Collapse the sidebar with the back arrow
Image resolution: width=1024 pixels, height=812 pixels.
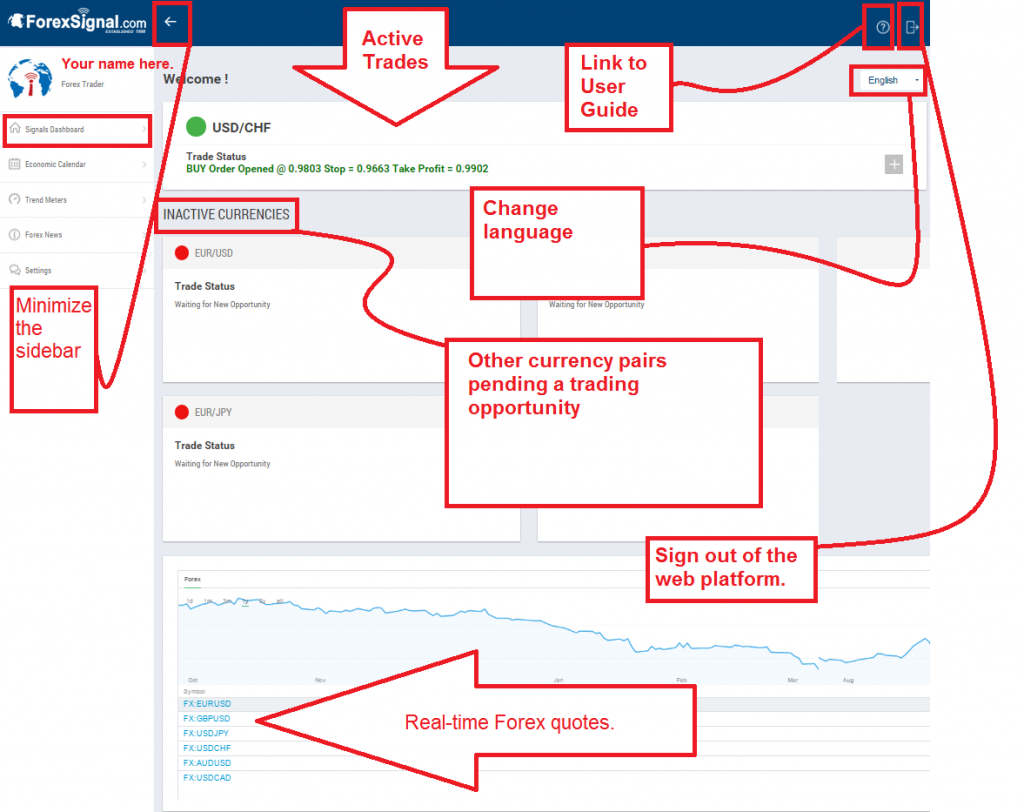click(x=171, y=21)
